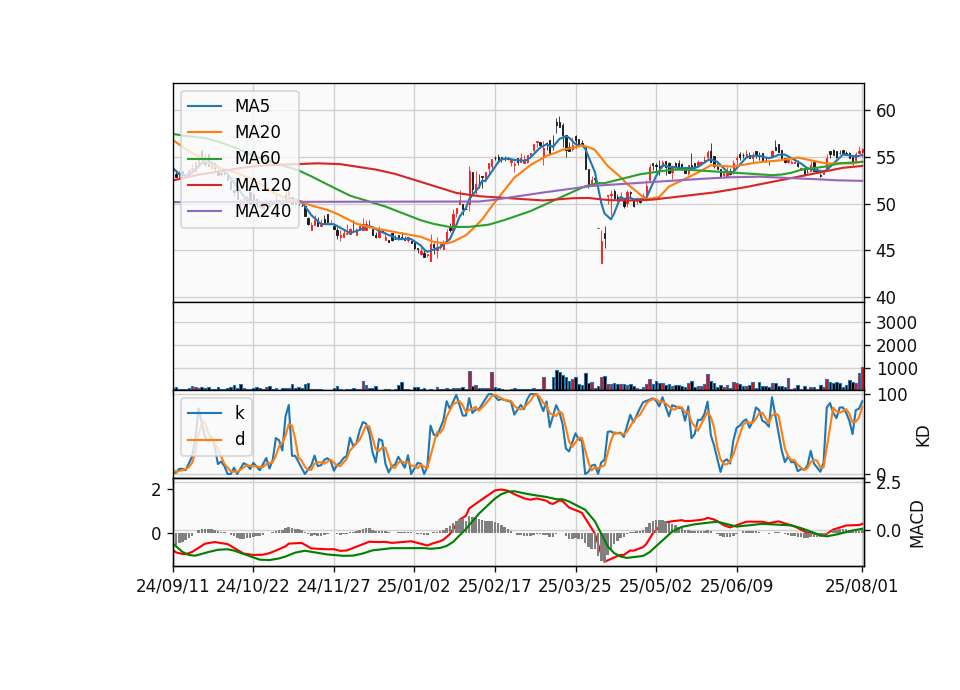The image size is (960, 690).
Task: Click the 24/09/11 date axis label
Action: click(x=173, y=587)
